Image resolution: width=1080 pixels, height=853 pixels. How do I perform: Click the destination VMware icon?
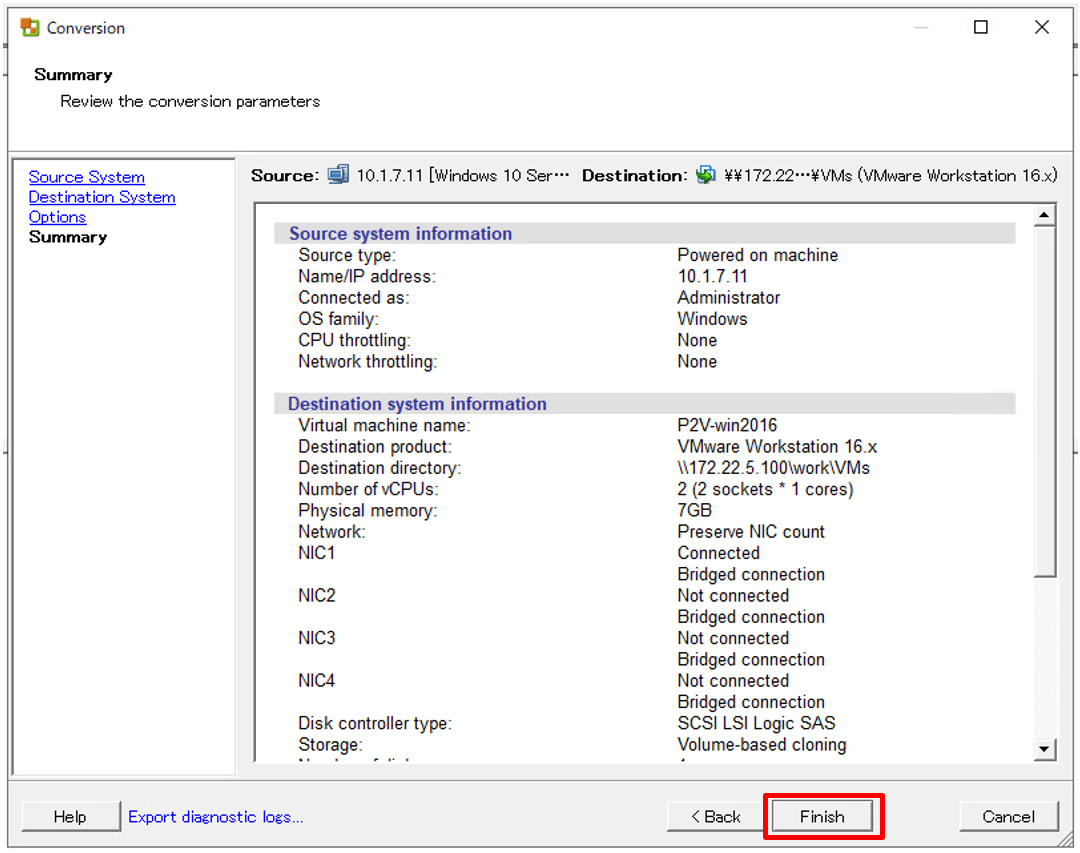705,174
